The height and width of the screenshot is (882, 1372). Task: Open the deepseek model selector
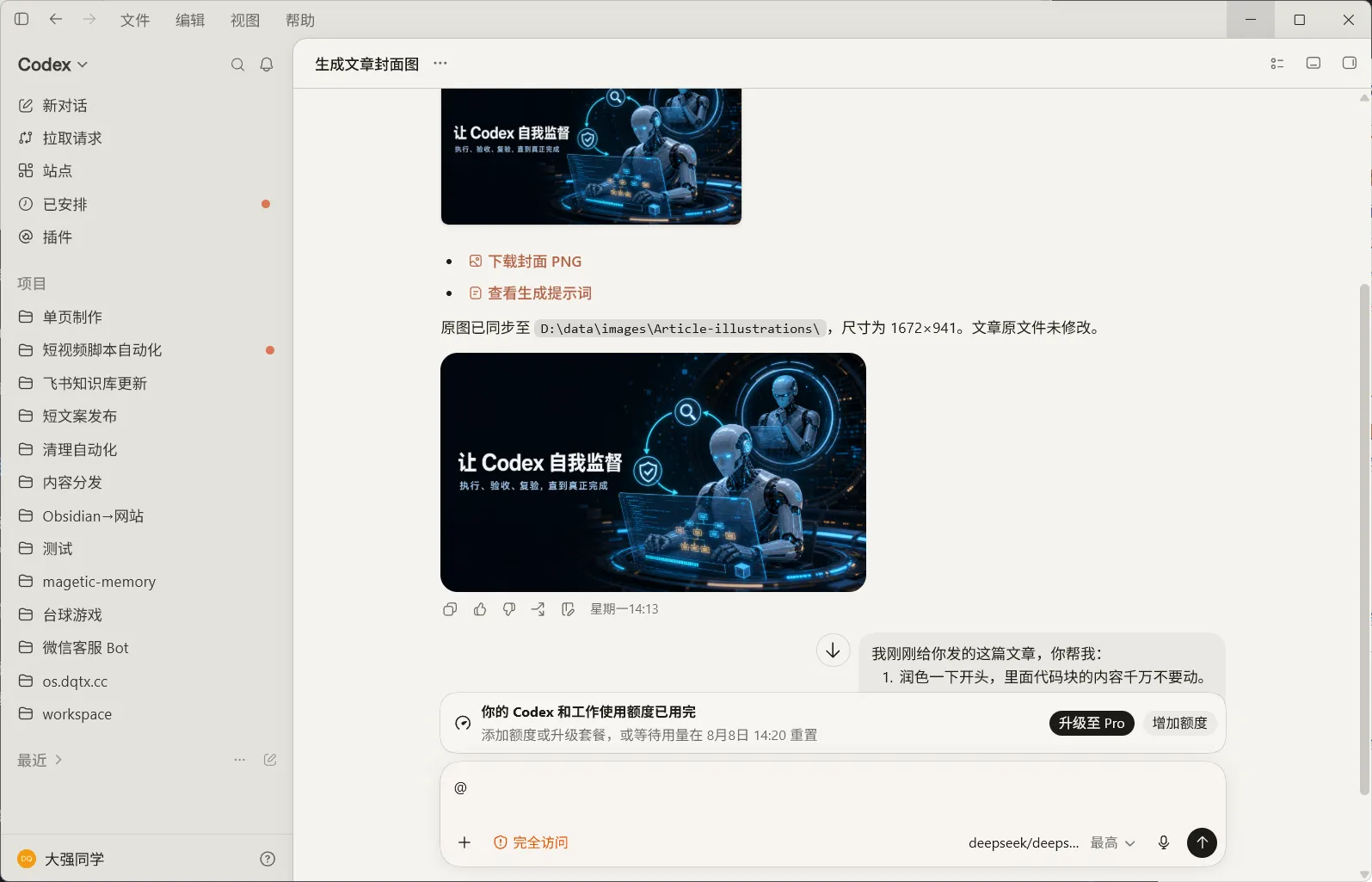click(x=1023, y=843)
